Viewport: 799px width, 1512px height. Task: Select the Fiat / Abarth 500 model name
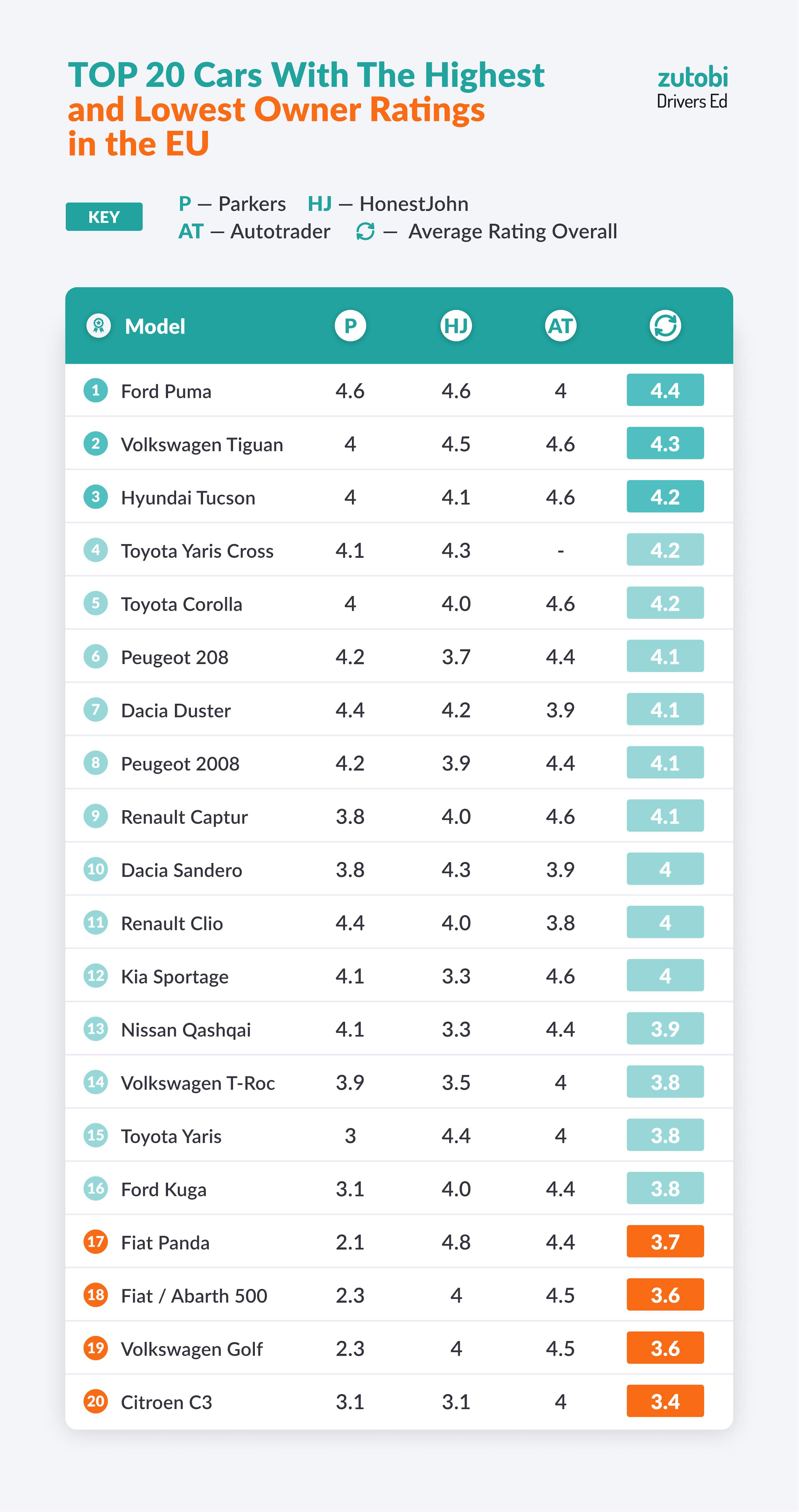tap(194, 1295)
